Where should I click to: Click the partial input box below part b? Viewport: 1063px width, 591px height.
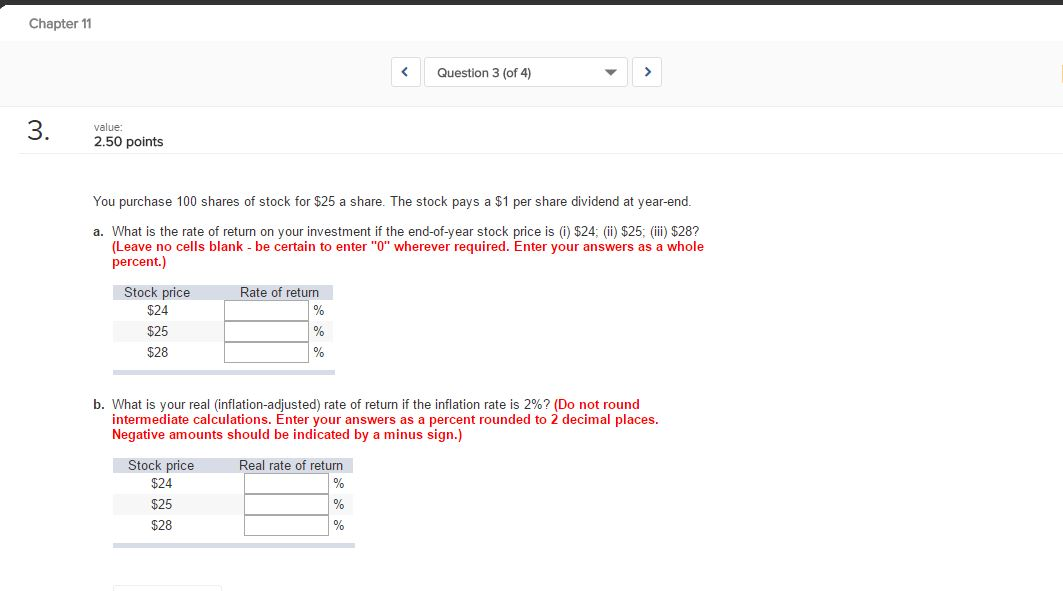pyautogui.click(x=168, y=588)
